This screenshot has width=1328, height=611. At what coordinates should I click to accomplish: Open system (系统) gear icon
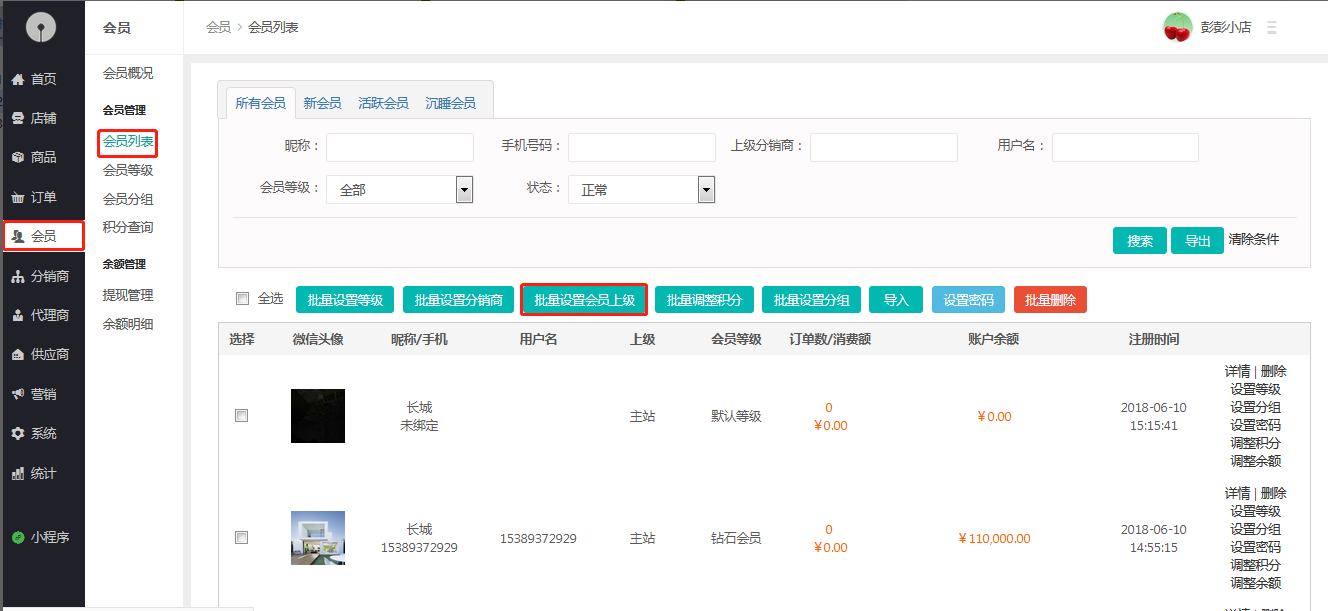click(x=17, y=433)
